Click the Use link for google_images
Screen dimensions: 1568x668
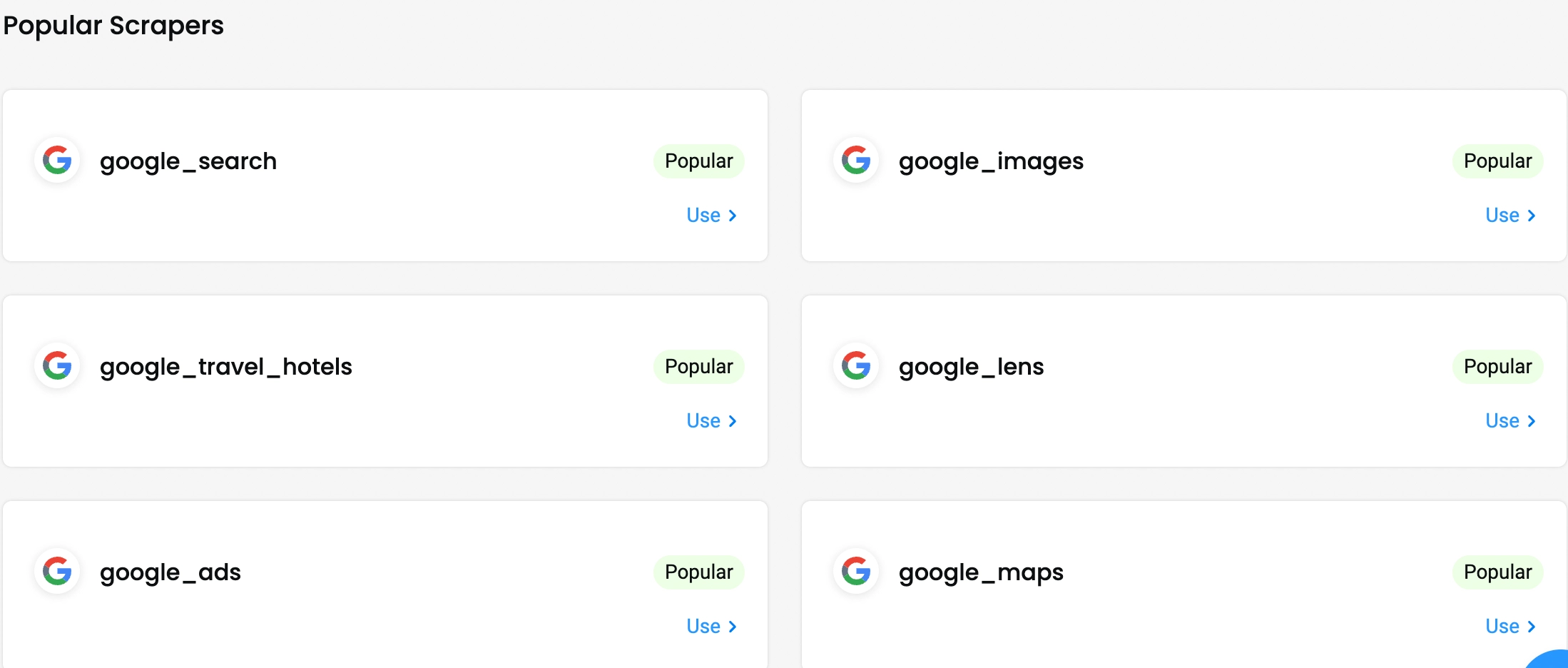point(1511,216)
